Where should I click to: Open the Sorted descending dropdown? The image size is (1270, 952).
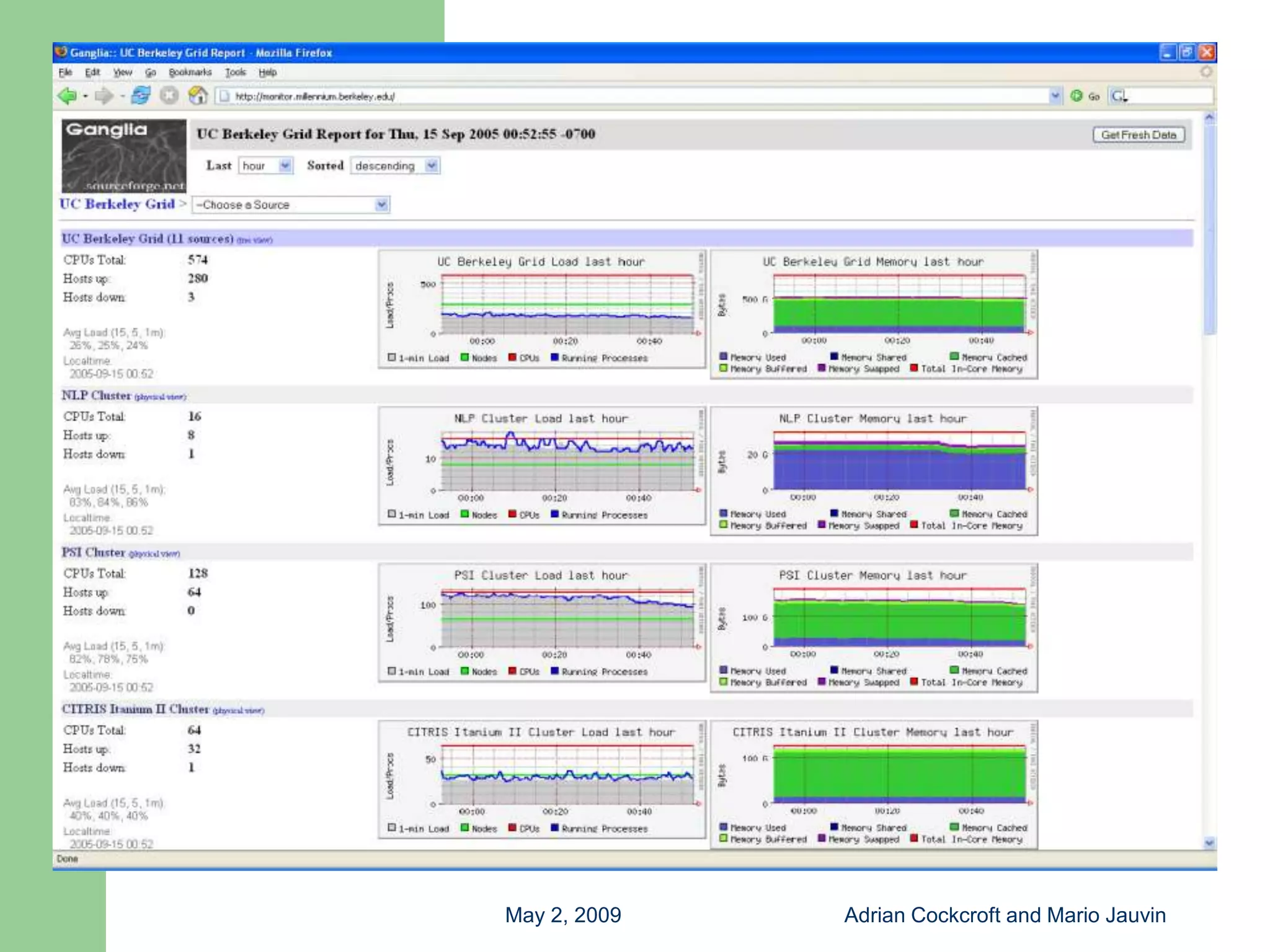(395, 166)
